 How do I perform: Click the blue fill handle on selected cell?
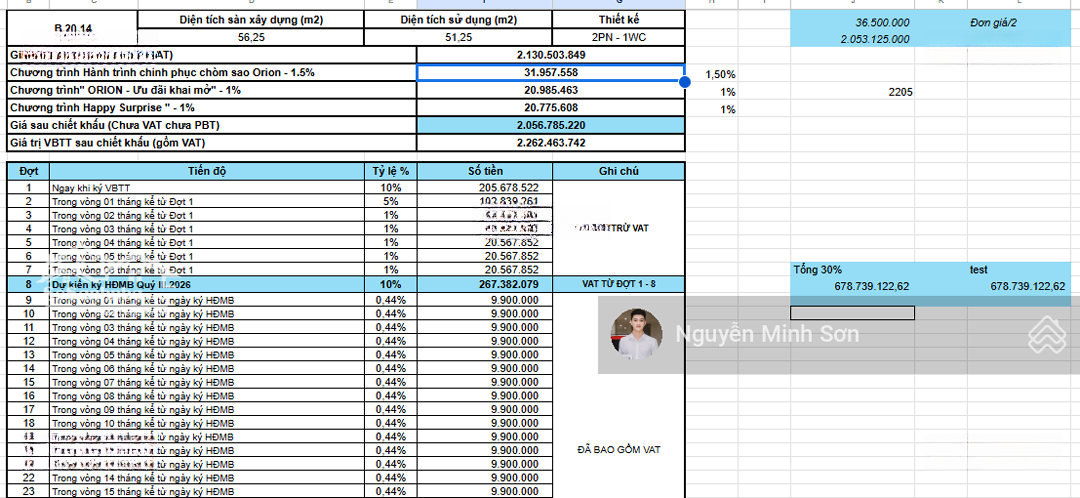(685, 81)
